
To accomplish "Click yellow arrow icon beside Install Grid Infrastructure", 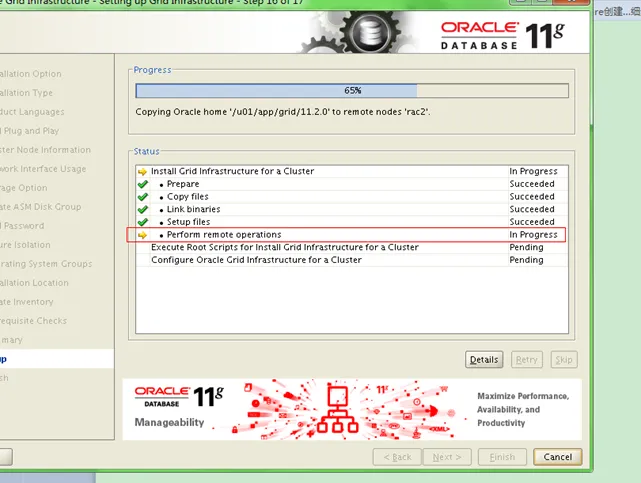I will (142, 172).
